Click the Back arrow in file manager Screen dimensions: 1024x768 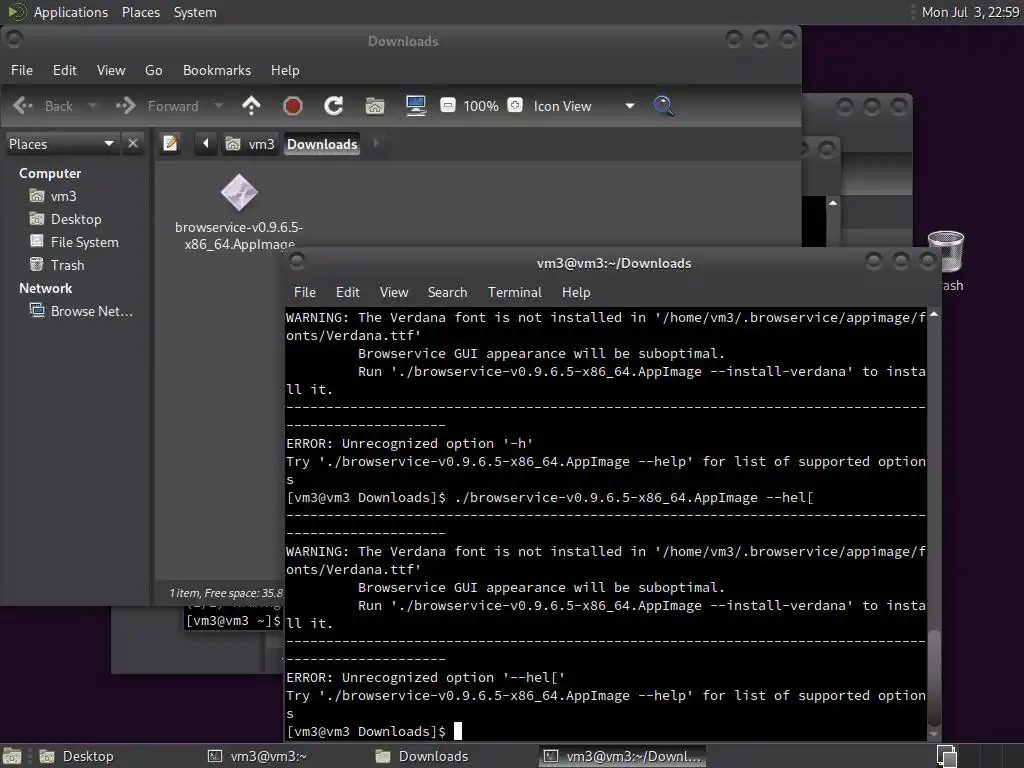[x=23, y=106]
